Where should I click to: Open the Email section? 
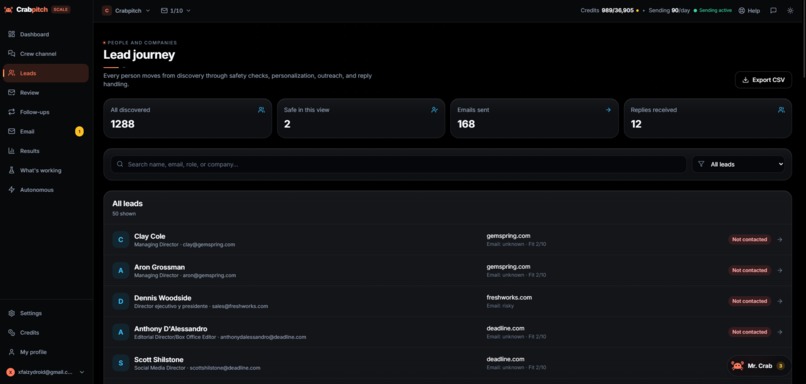tap(45, 132)
